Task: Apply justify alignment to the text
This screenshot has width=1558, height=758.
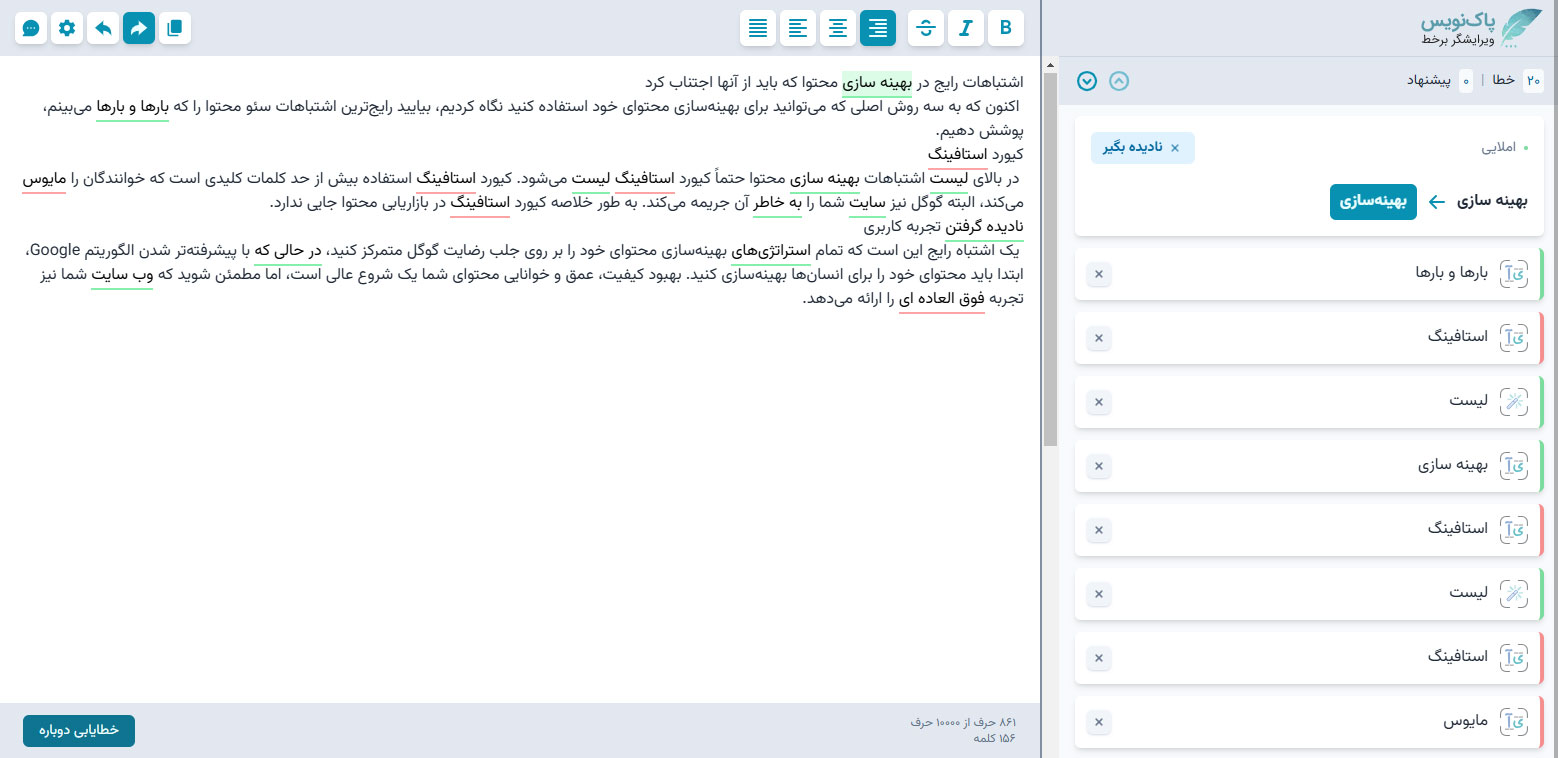Action: coord(758,28)
